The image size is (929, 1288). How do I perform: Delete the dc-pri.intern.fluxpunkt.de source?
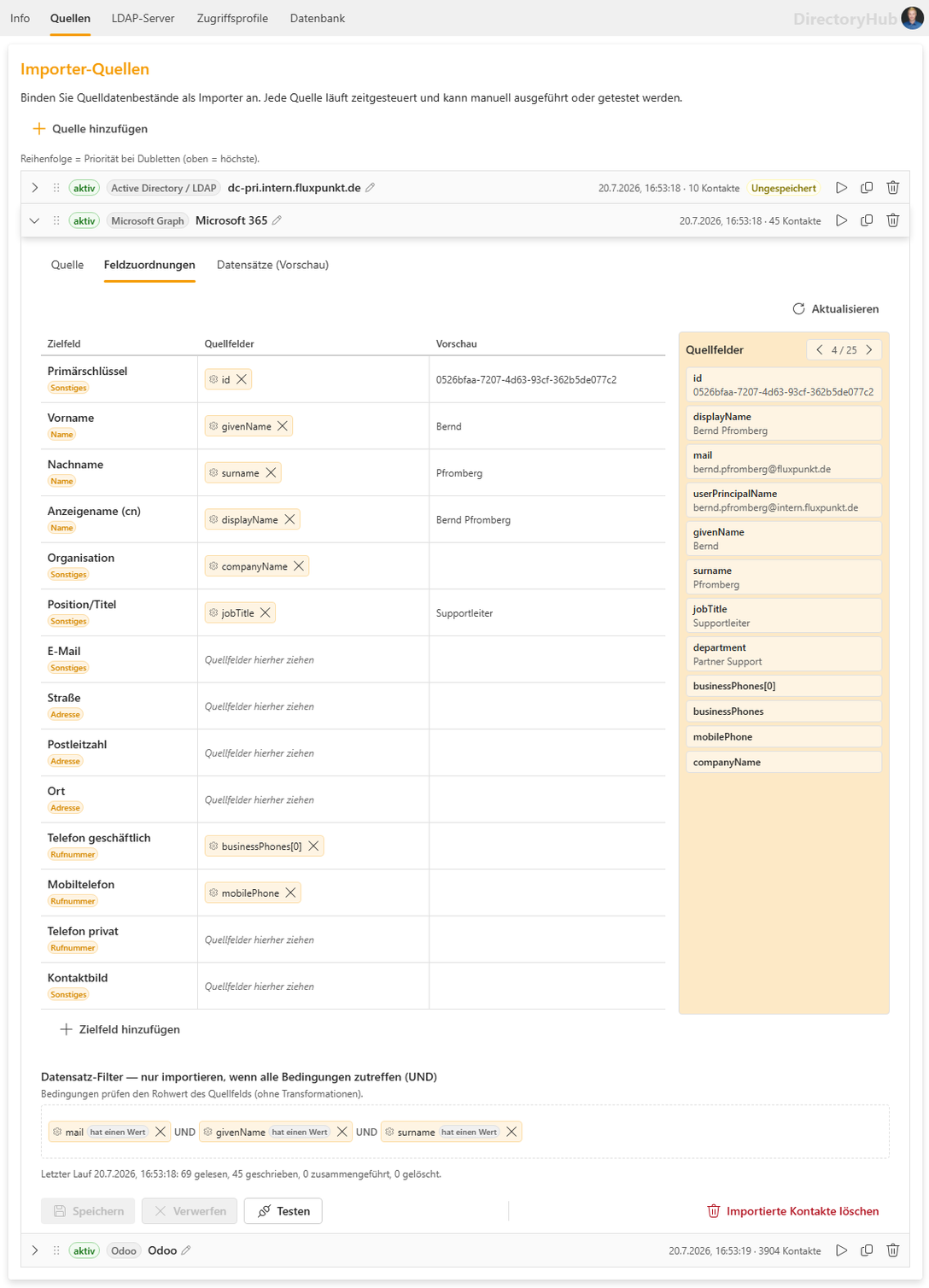point(893,188)
